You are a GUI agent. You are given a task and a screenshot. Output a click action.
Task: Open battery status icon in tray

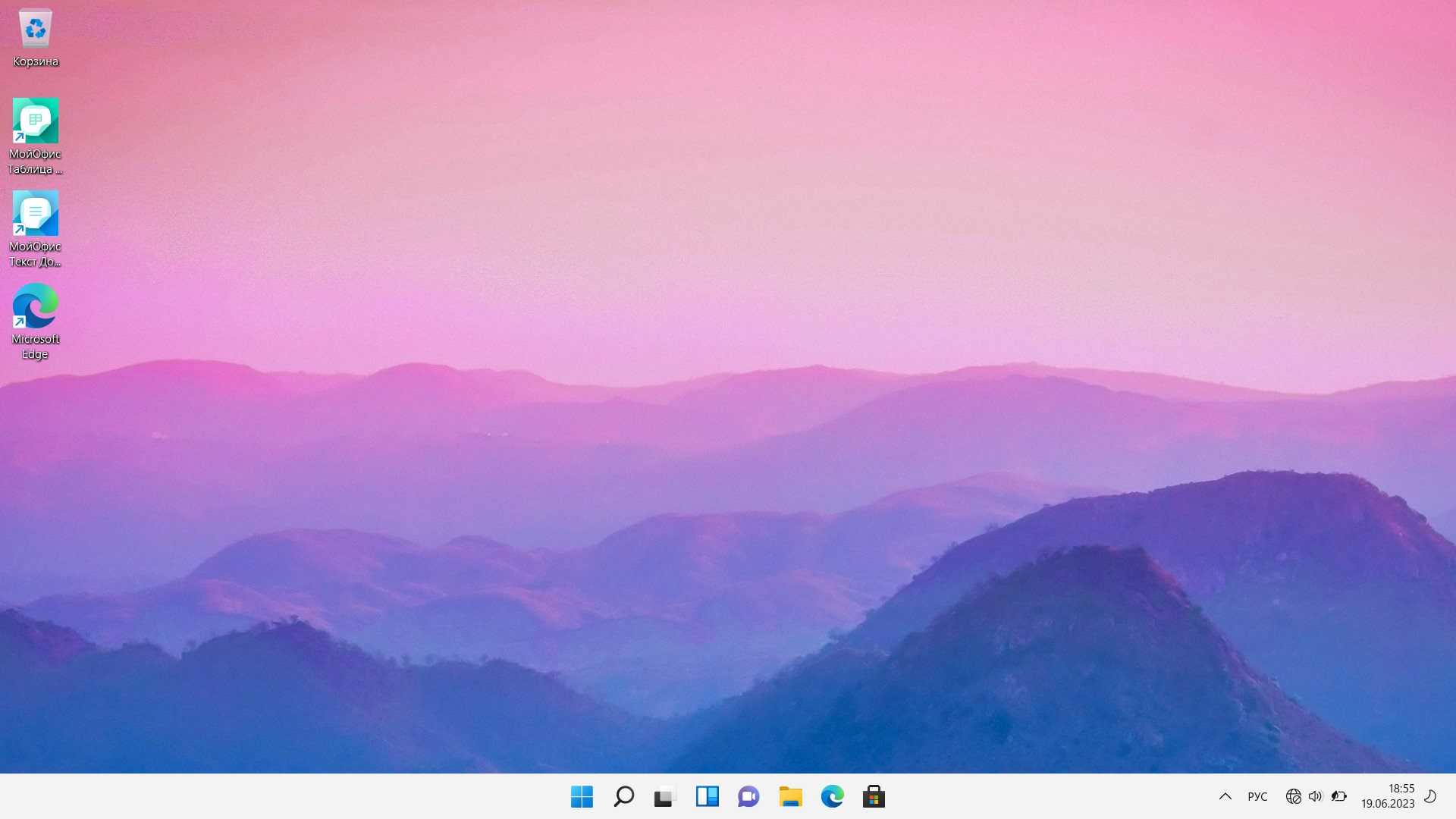pos(1339,796)
